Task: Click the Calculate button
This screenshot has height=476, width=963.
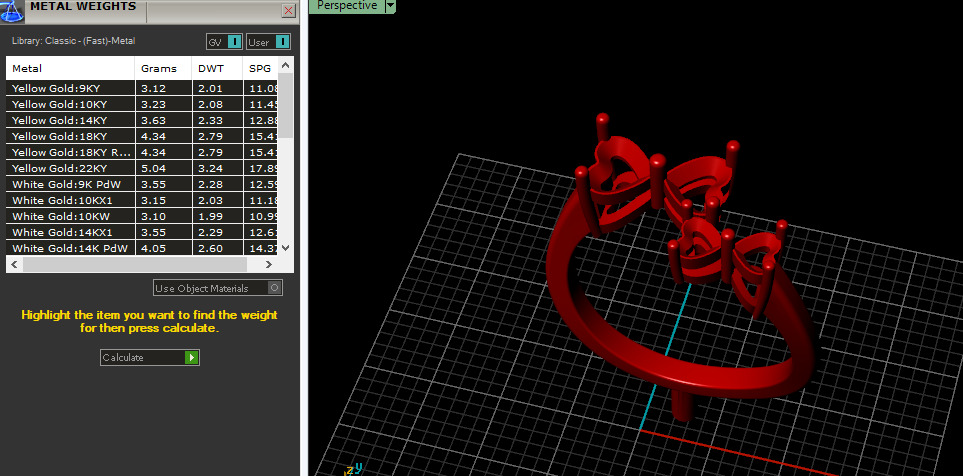Action: (x=150, y=357)
